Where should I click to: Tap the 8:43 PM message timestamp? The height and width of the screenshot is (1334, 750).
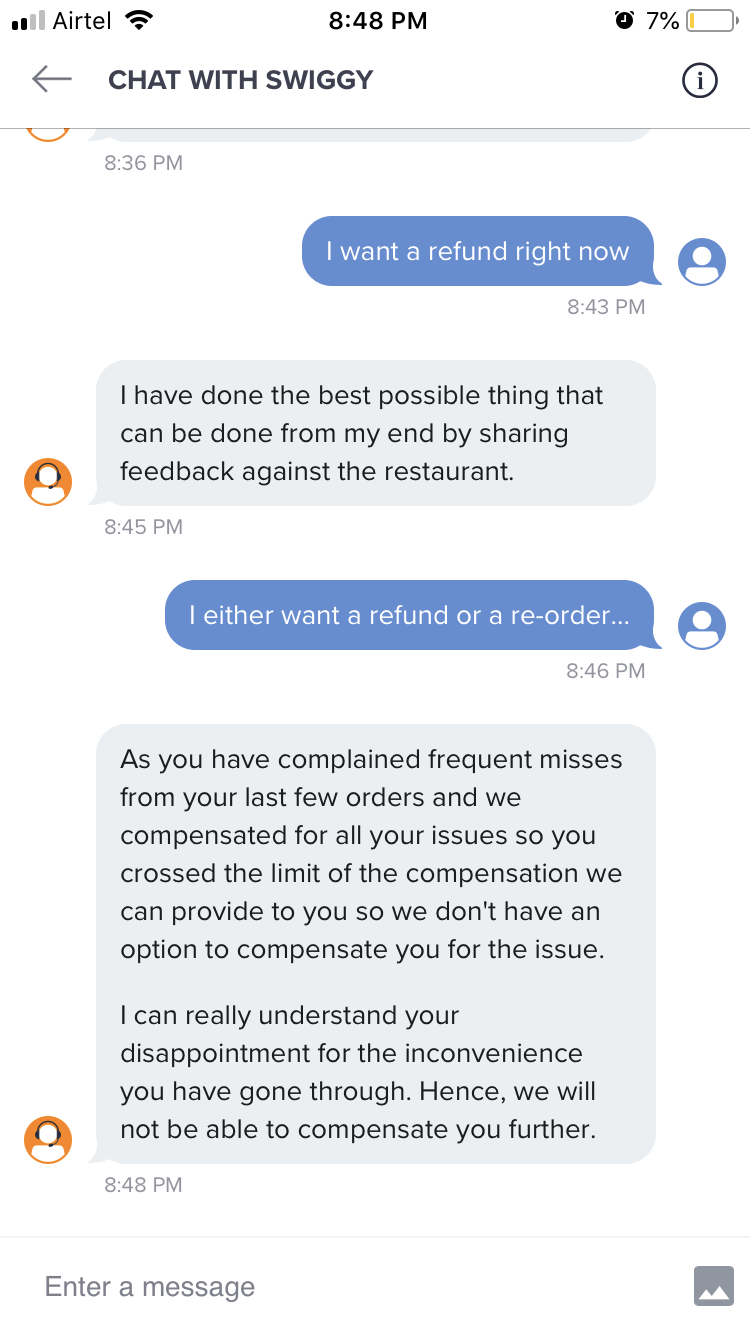pos(606,307)
